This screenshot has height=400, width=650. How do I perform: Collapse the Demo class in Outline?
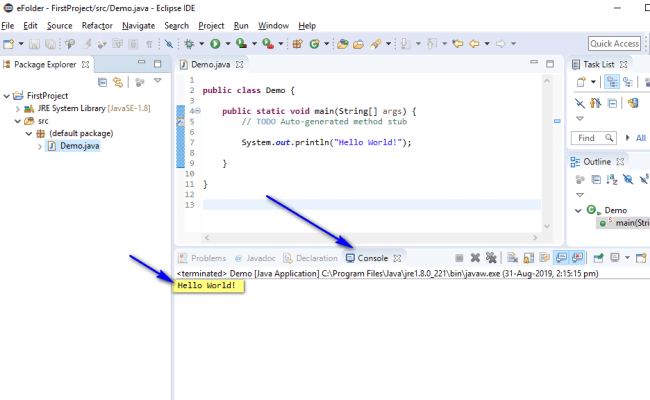(x=578, y=211)
